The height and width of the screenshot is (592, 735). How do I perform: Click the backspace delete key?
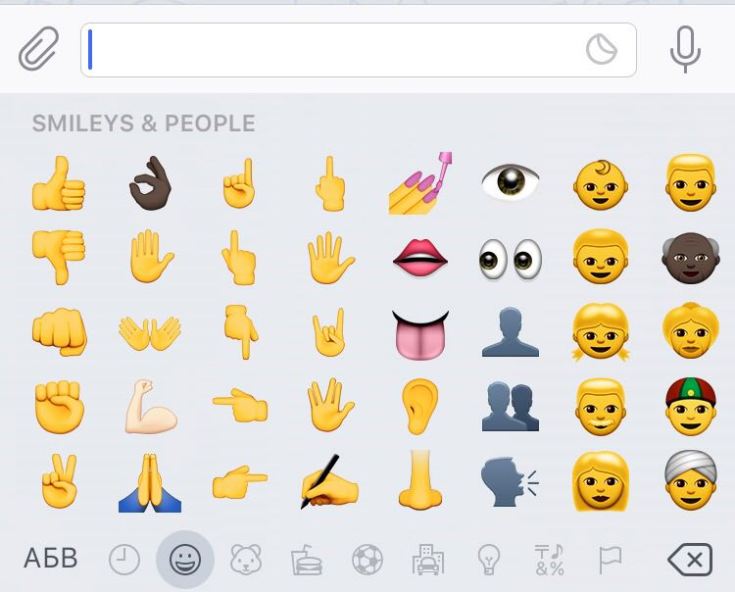point(690,559)
